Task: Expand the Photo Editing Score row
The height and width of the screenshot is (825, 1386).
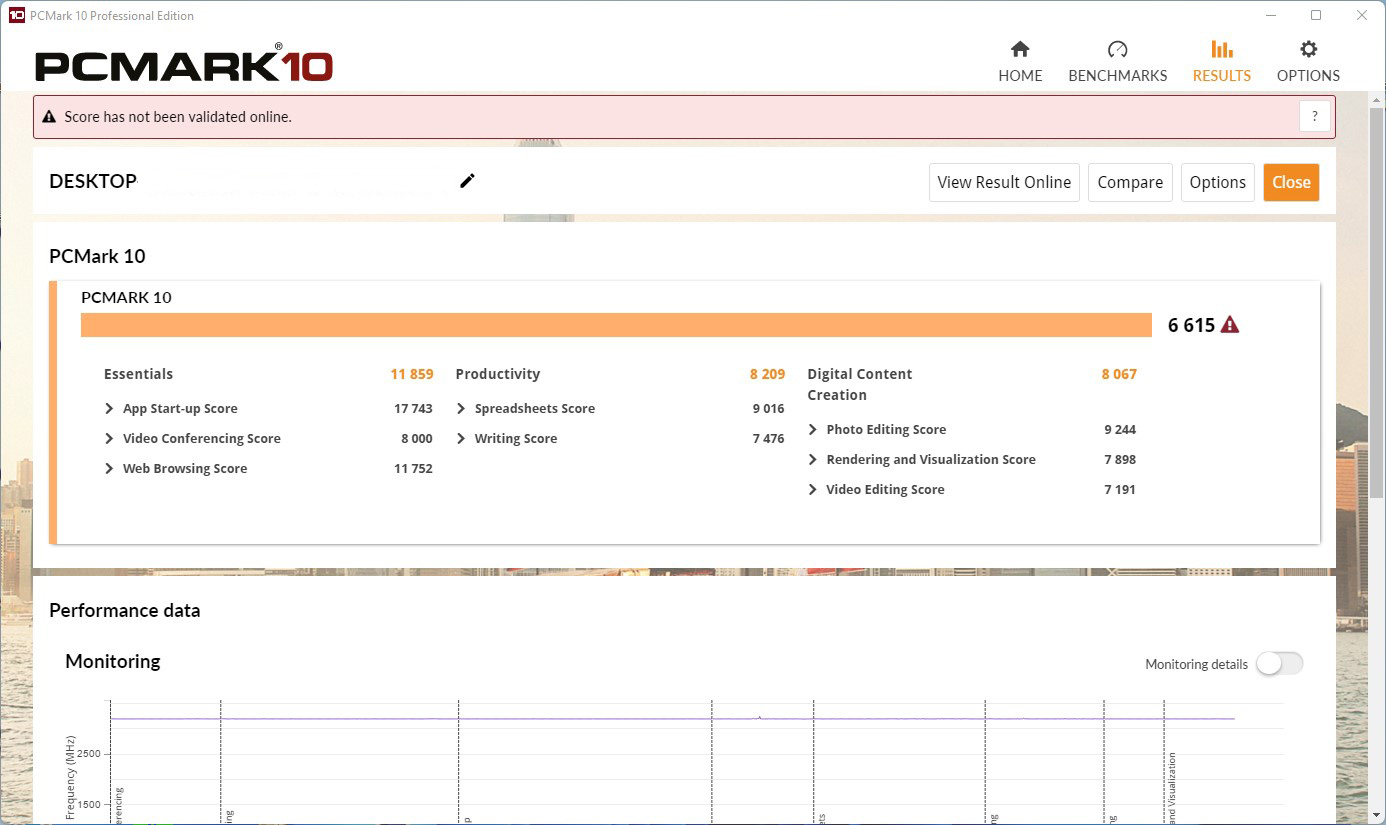Action: (x=813, y=429)
